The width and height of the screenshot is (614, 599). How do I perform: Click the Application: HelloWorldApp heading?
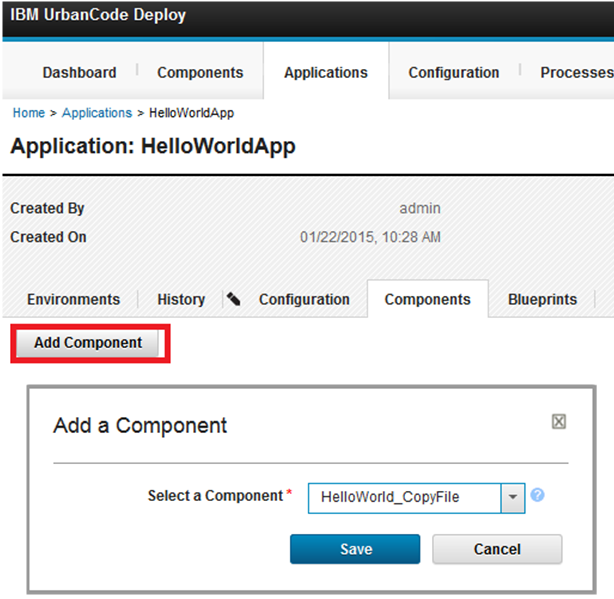point(153,146)
